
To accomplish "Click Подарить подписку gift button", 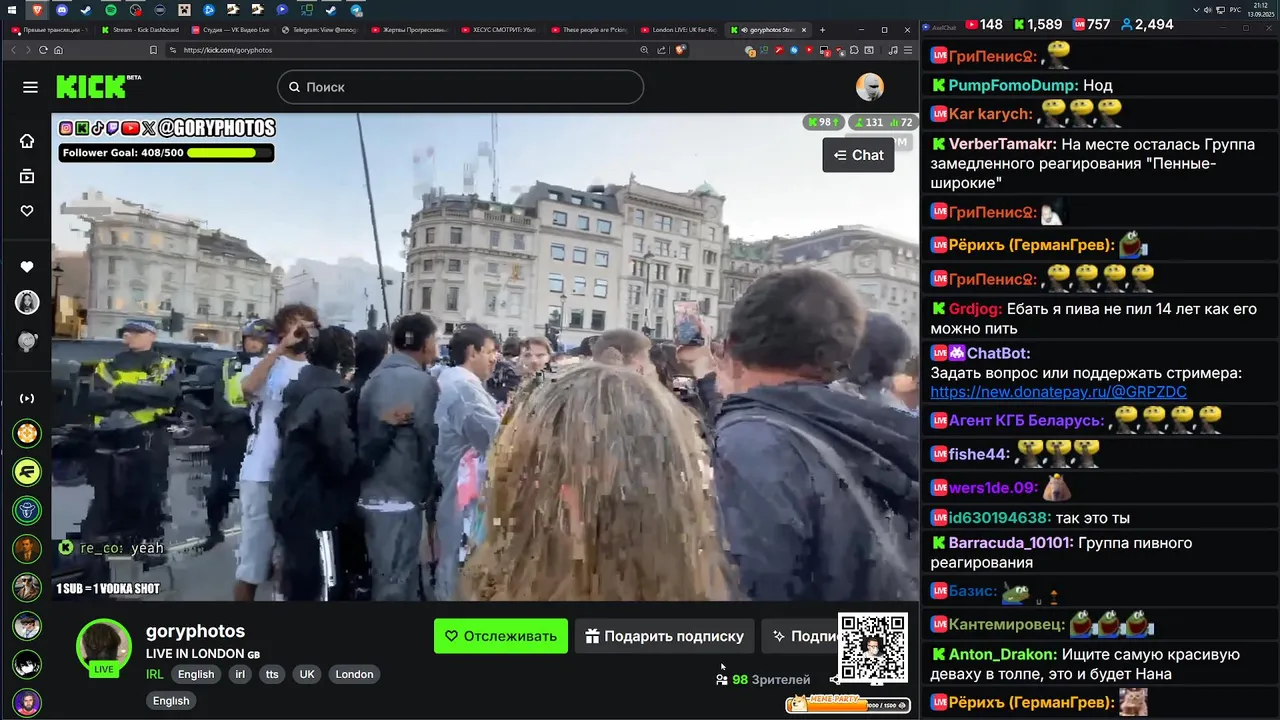I will pos(664,636).
